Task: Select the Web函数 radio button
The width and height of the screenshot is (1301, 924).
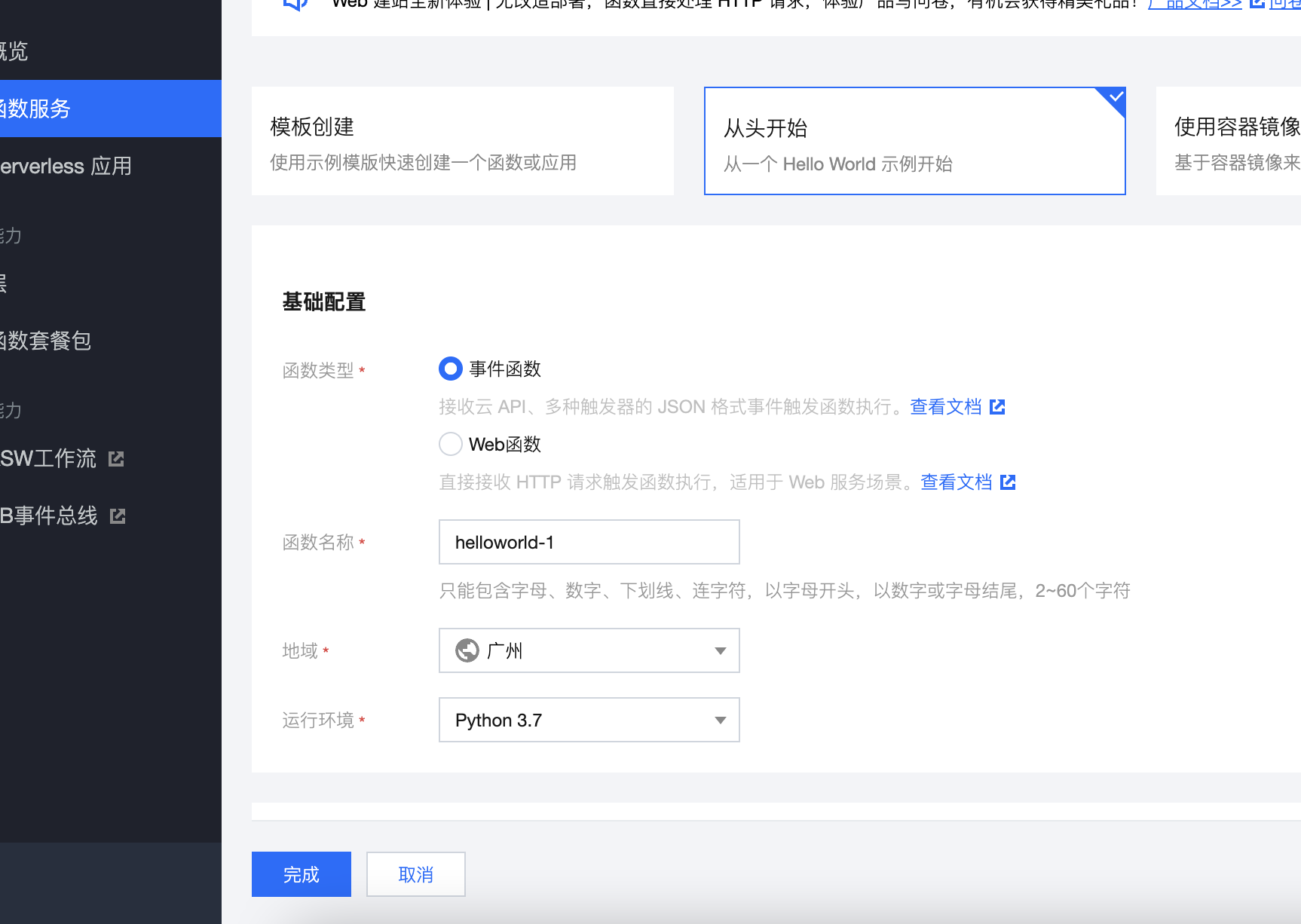Action: click(451, 445)
